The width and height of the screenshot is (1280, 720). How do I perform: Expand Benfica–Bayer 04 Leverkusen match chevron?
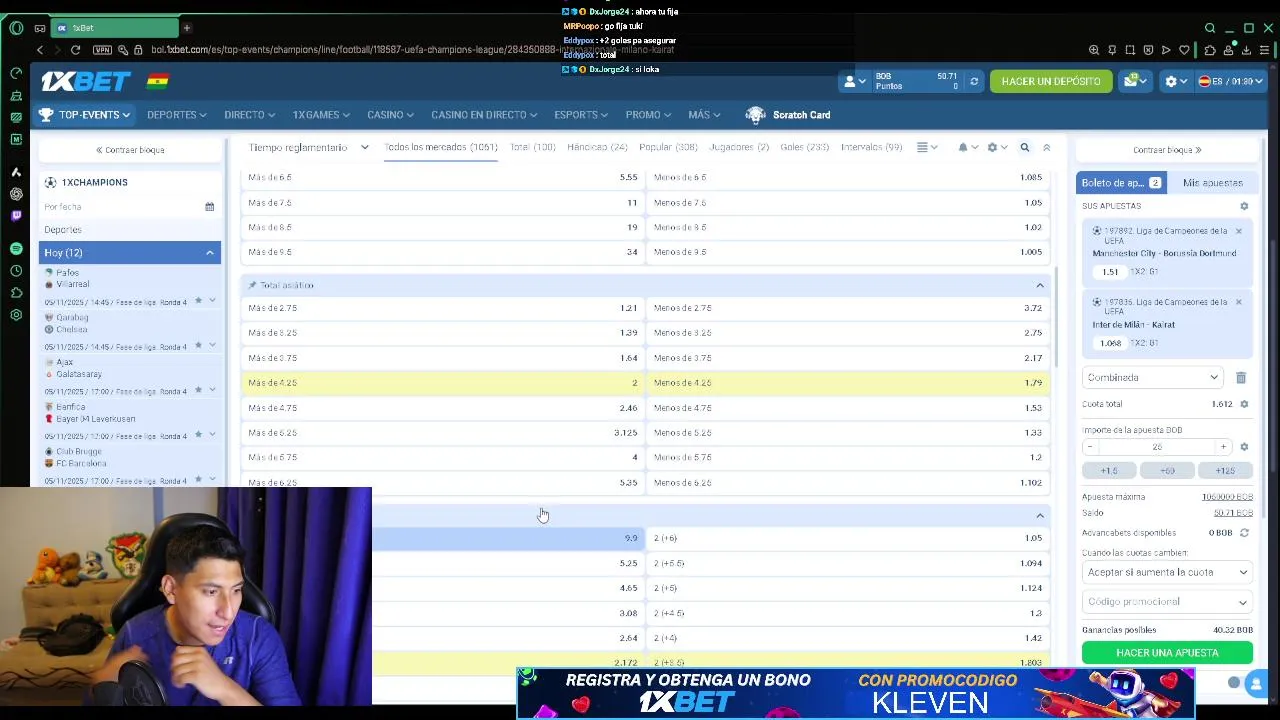[x=212, y=434]
